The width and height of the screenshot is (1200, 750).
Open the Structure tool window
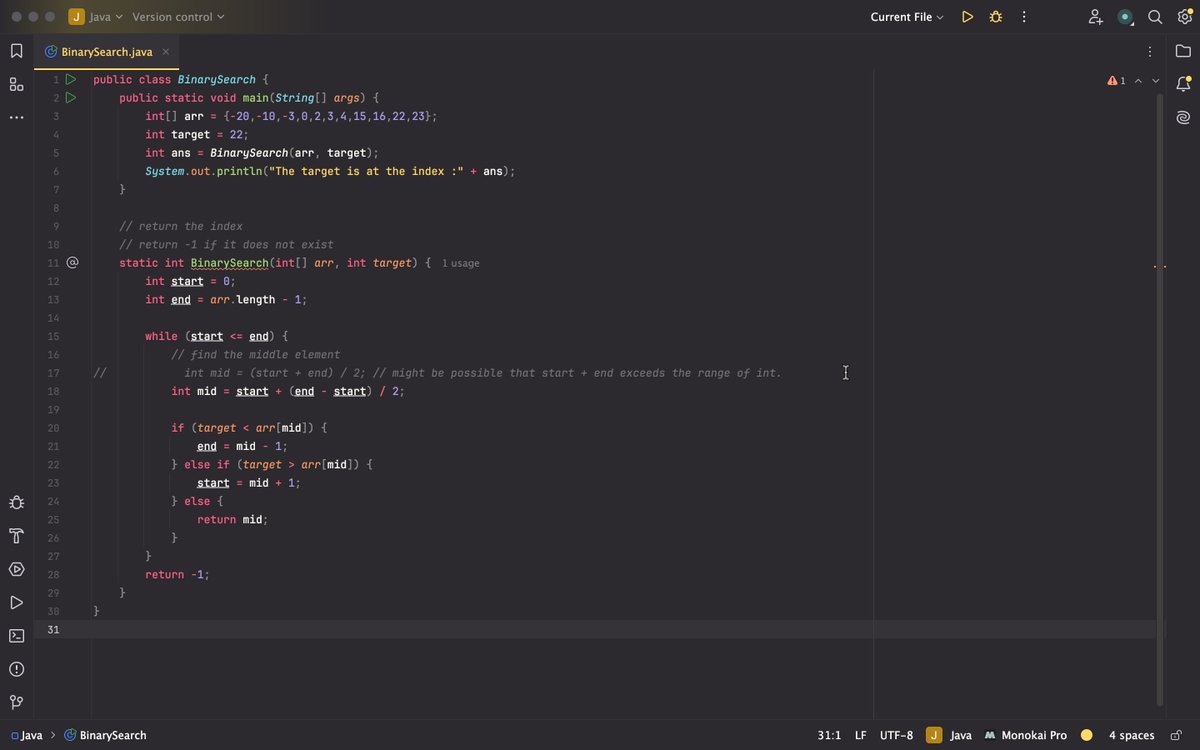16,84
